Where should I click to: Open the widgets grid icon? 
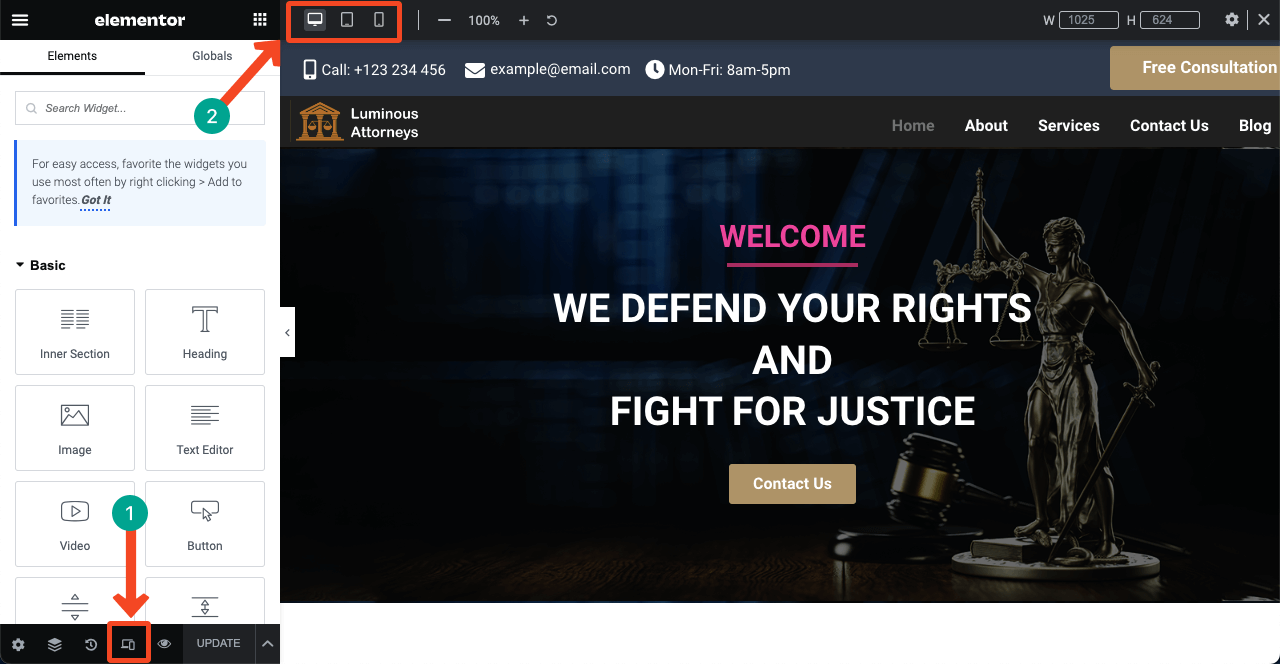(260, 20)
